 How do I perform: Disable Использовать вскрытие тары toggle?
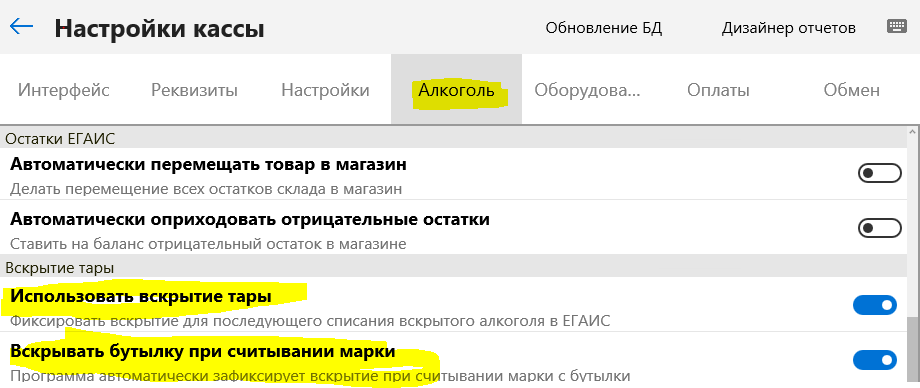click(x=875, y=305)
